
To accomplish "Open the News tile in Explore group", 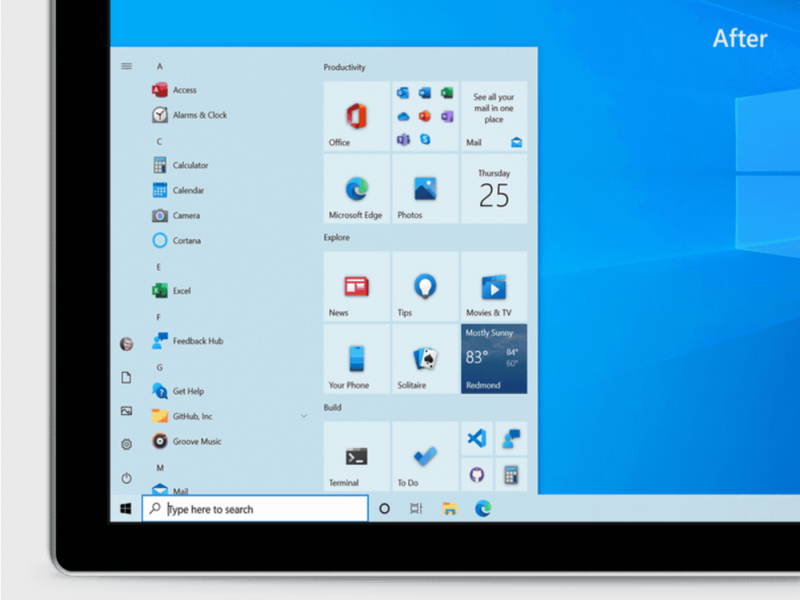I will point(355,287).
